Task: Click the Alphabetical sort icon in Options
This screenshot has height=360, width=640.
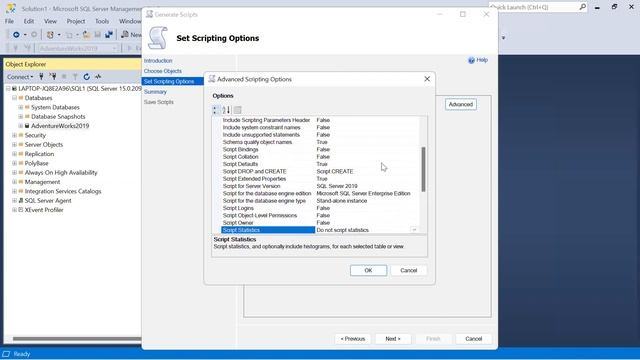Action: click(x=226, y=110)
